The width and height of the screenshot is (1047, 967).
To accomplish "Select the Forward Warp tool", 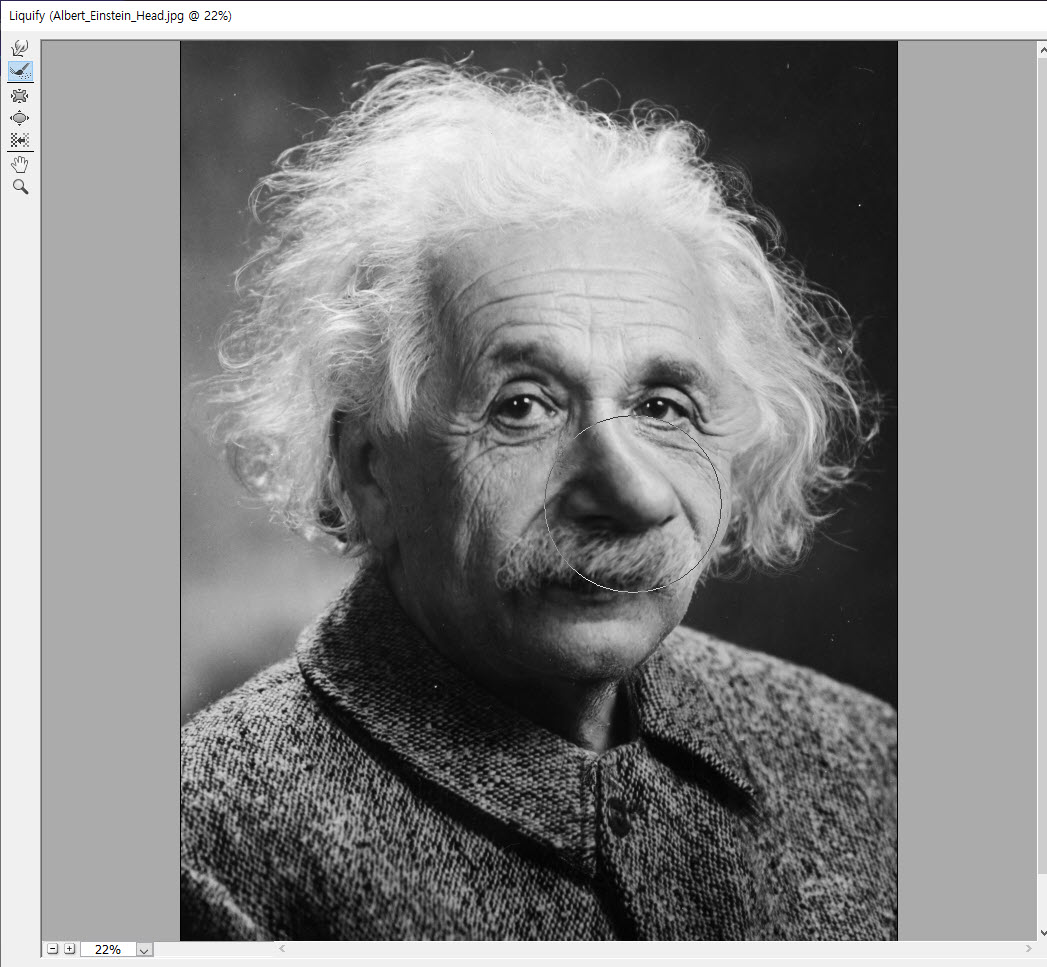I will tap(20, 48).
